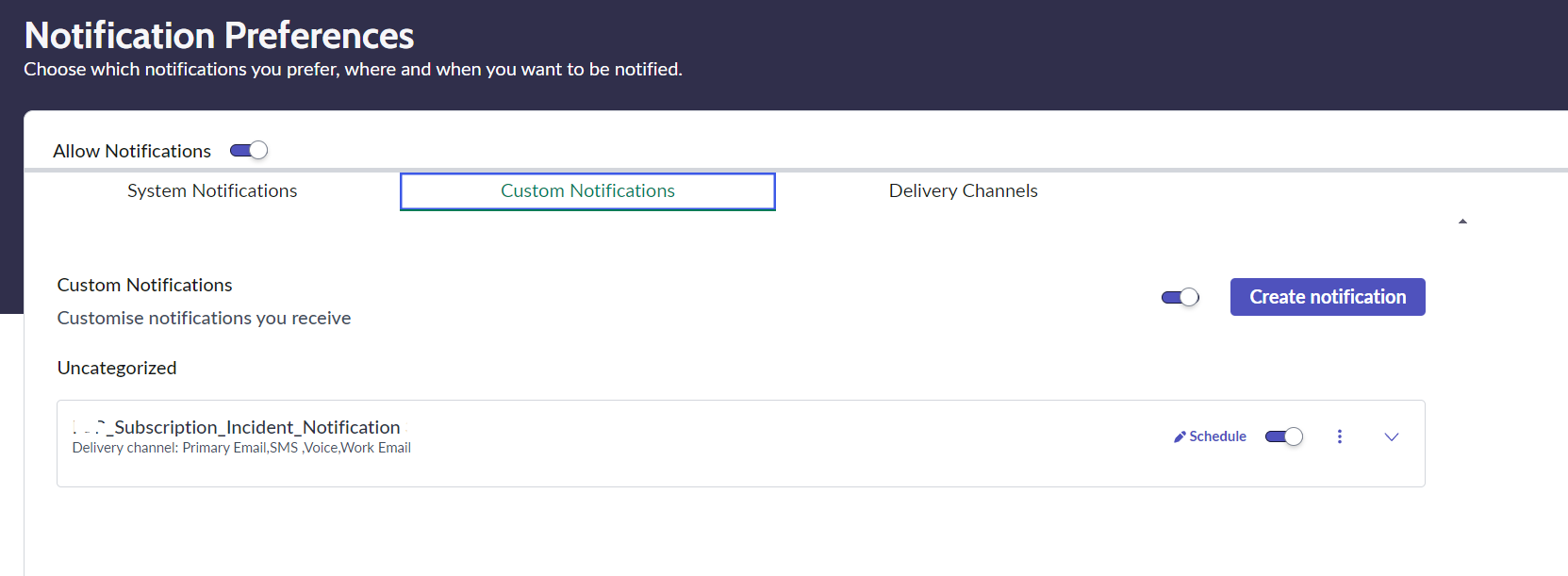
Task: Select the Custom Notifications tab
Action: [587, 191]
